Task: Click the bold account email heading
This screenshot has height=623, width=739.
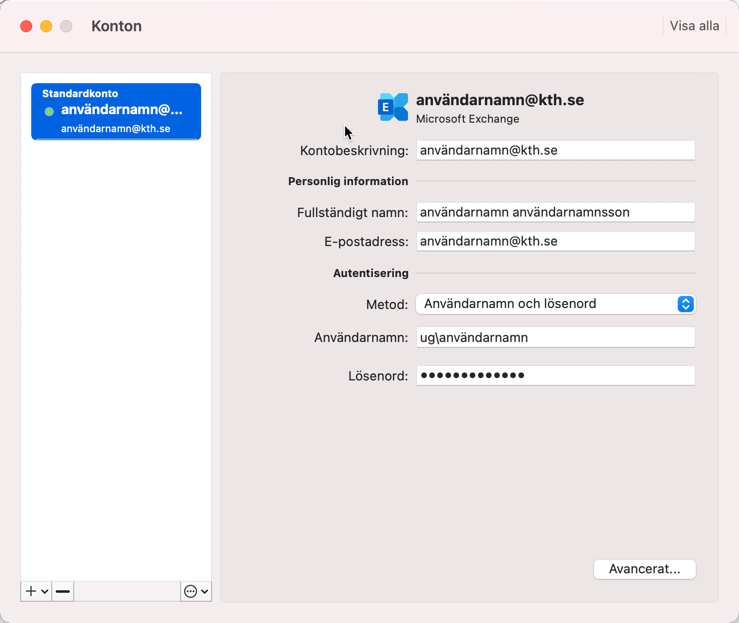Action: (x=499, y=100)
